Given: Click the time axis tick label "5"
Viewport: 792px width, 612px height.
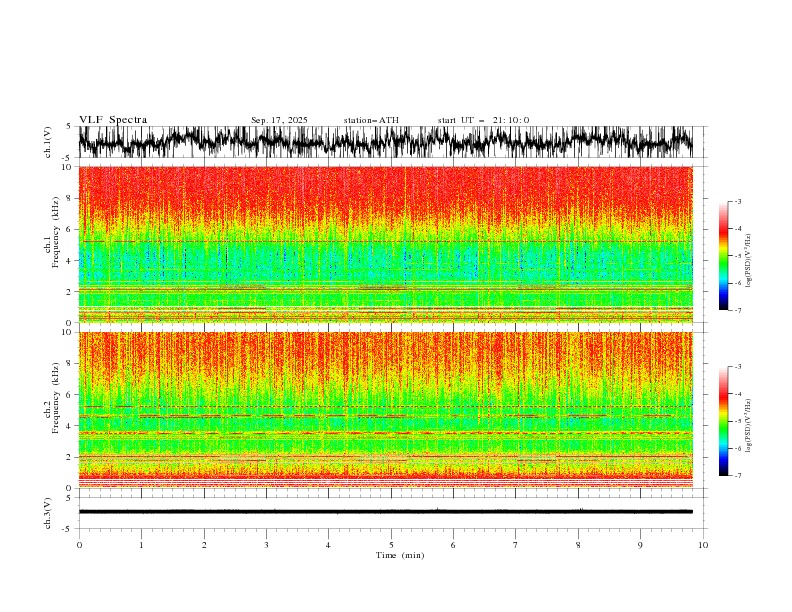Looking at the screenshot, I should pyautogui.click(x=391, y=545).
